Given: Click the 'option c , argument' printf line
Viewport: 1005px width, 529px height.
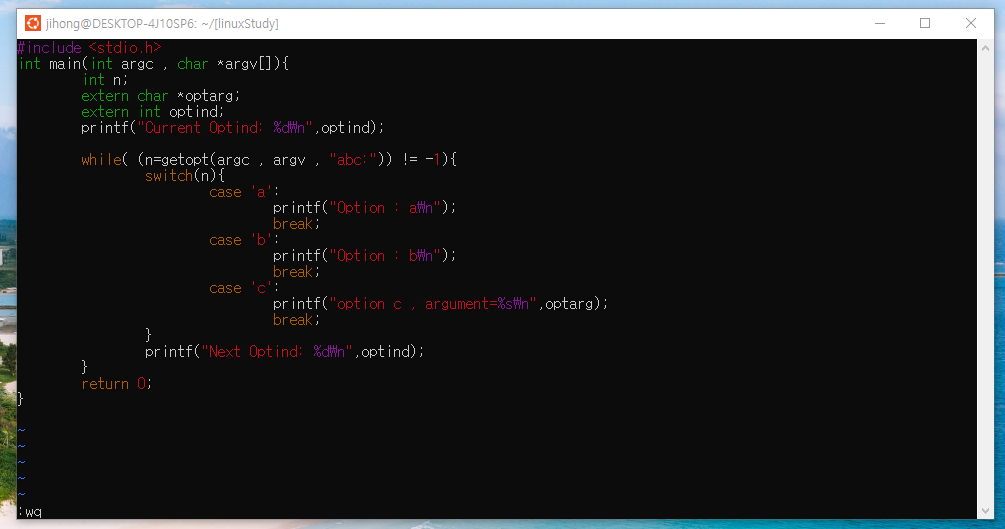Looking at the screenshot, I should click(441, 304).
